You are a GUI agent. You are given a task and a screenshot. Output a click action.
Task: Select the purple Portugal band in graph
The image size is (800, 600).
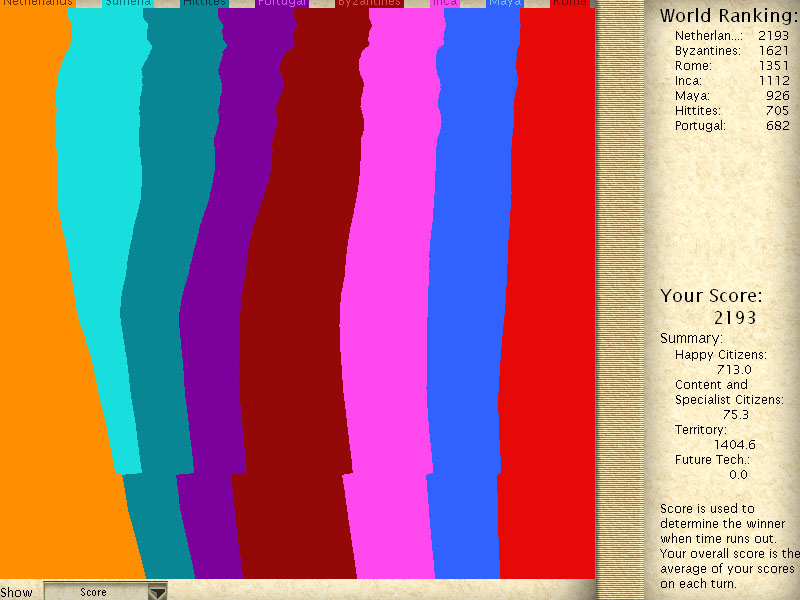coord(215,300)
